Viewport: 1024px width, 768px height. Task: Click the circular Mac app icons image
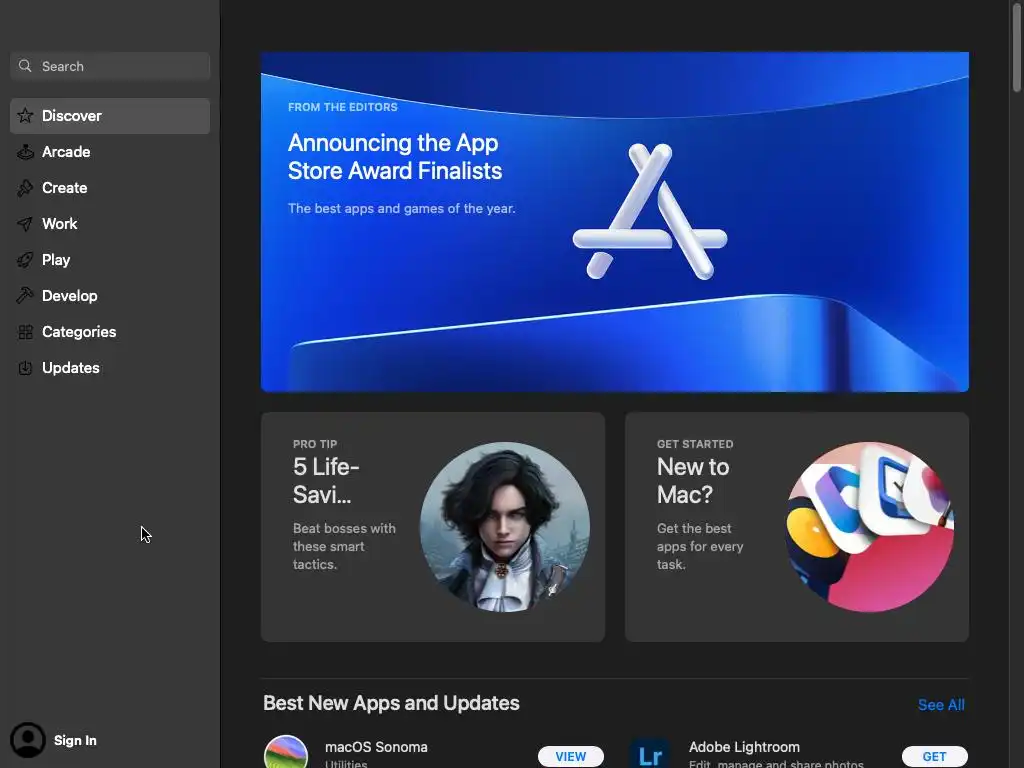coord(869,527)
